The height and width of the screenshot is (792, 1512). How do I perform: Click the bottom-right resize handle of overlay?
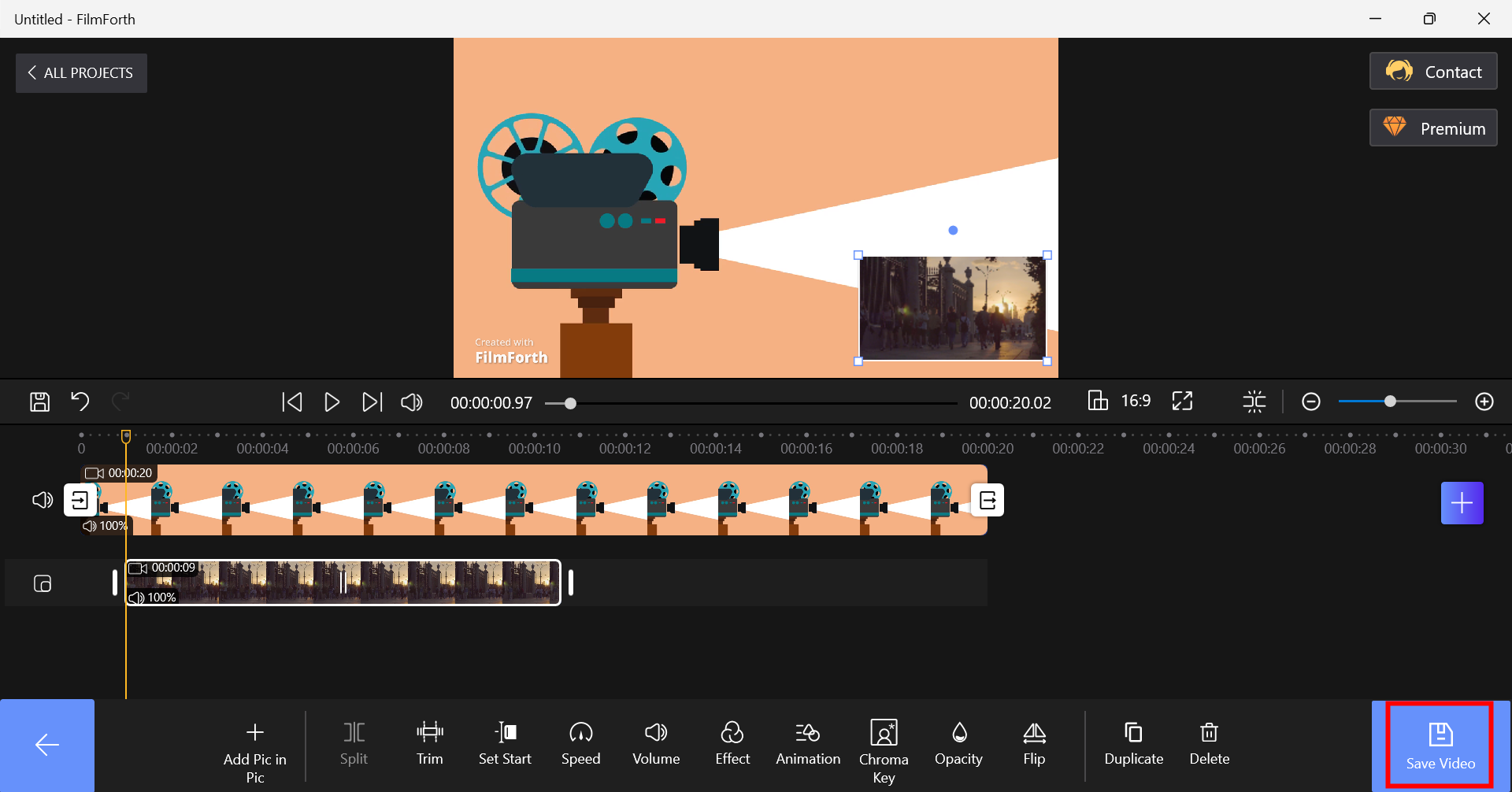pos(1047,361)
